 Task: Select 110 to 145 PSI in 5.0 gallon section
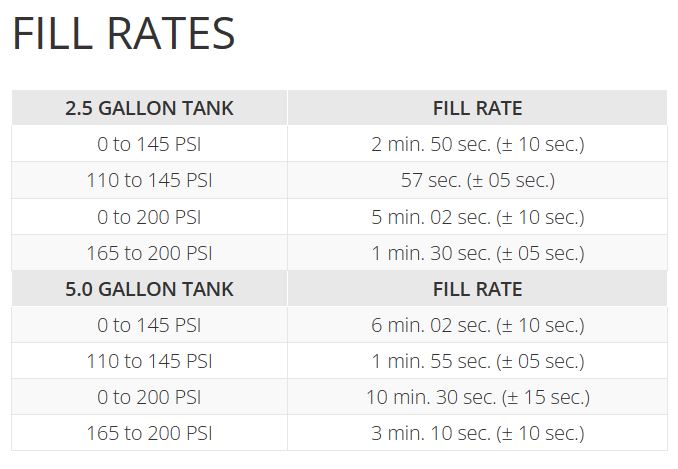click(x=149, y=361)
